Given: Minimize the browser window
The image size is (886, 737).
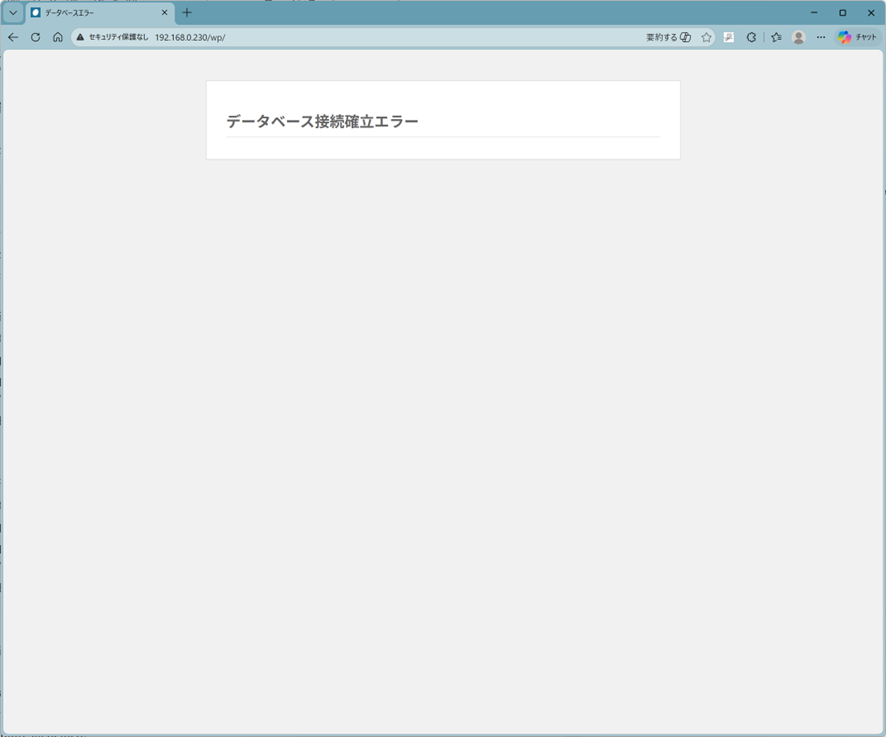Looking at the screenshot, I should coord(814,13).
